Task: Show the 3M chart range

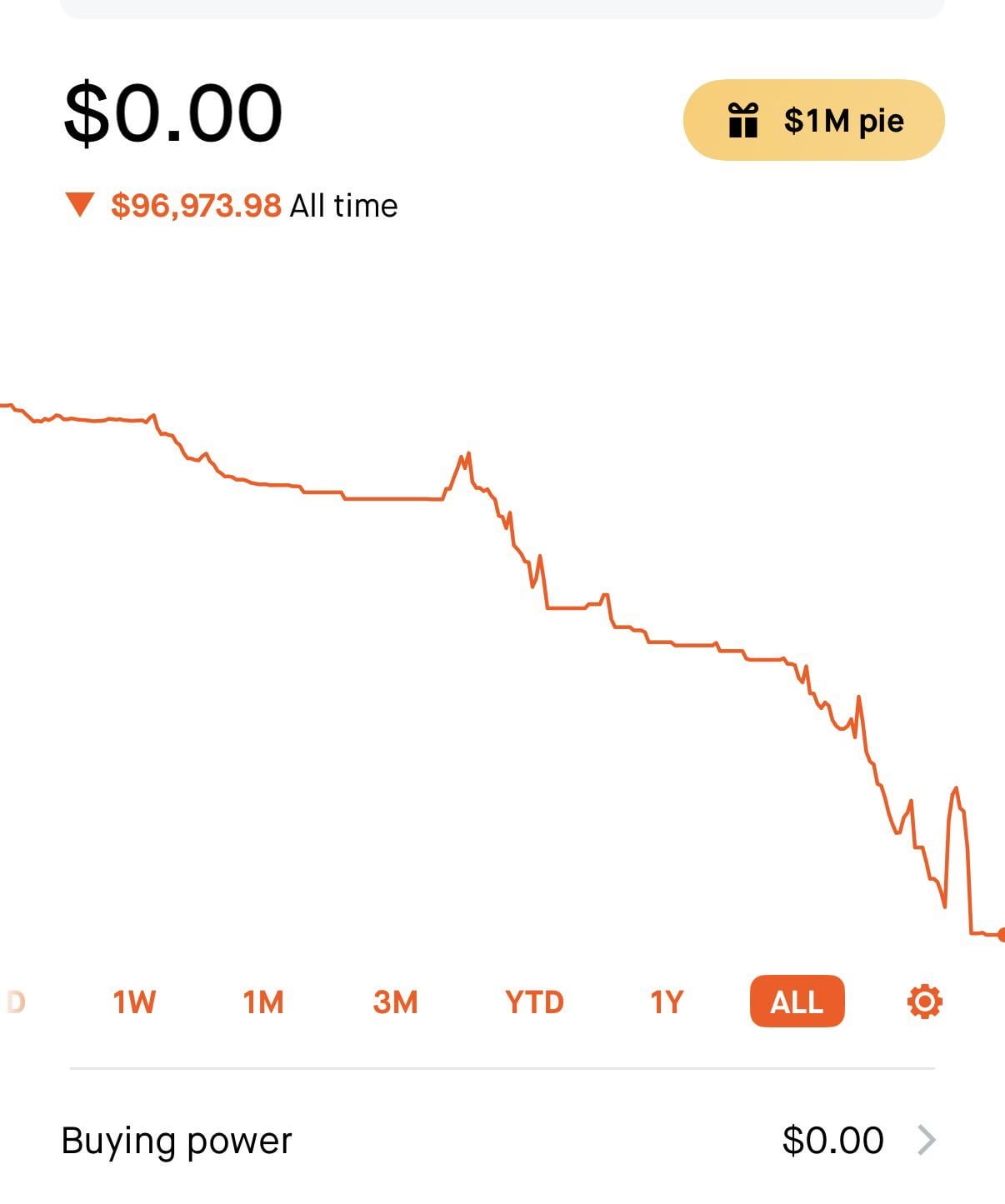Action: [x=395, y=1001]
